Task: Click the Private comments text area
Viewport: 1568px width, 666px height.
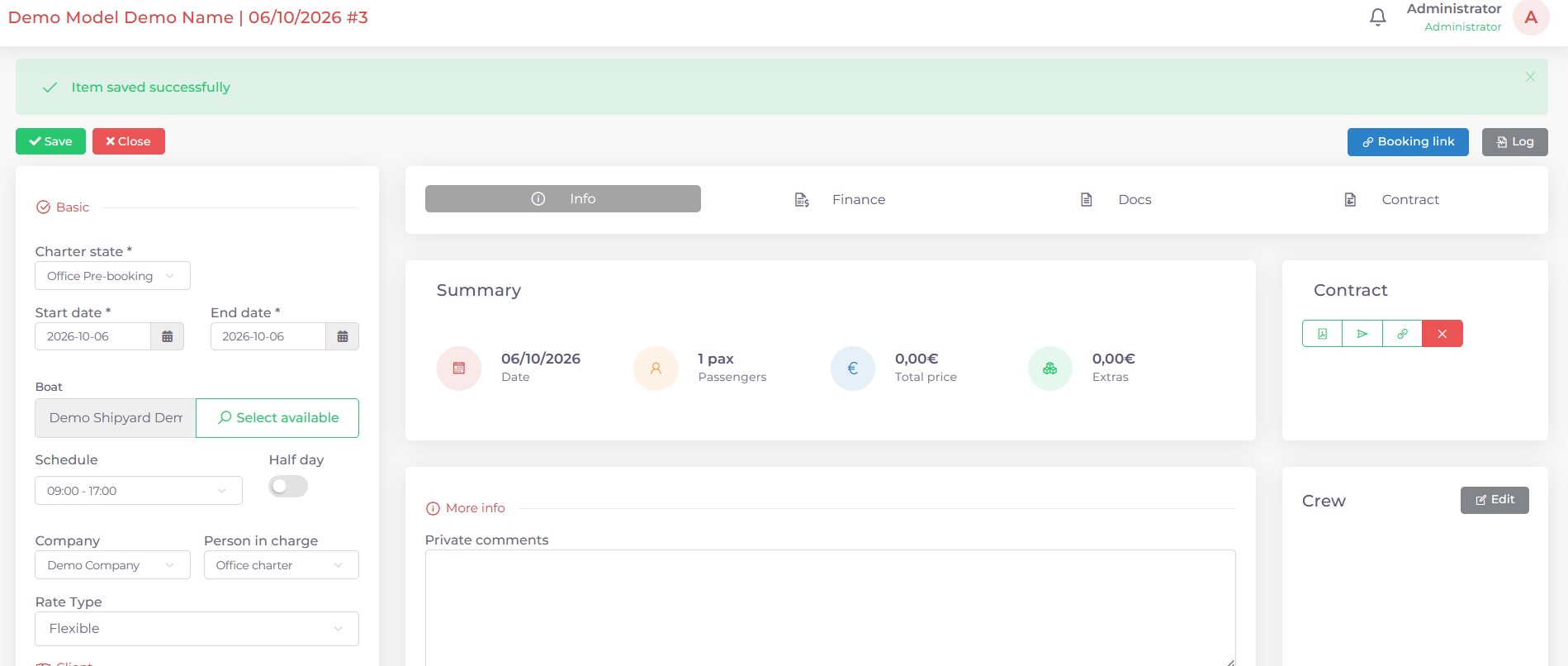Action: [830, 607]
